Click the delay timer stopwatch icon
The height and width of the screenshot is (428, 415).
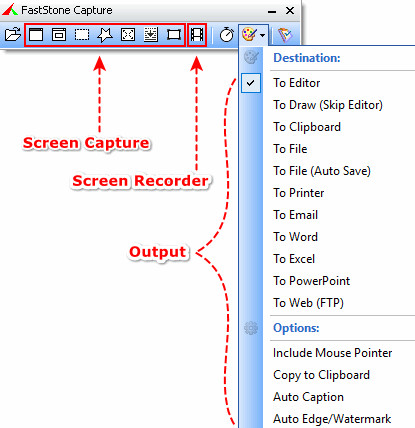[227, 34]
